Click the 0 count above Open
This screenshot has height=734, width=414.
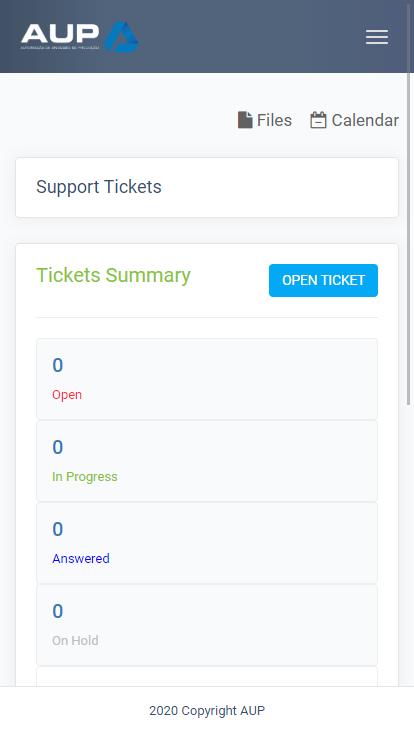(58, 365)
